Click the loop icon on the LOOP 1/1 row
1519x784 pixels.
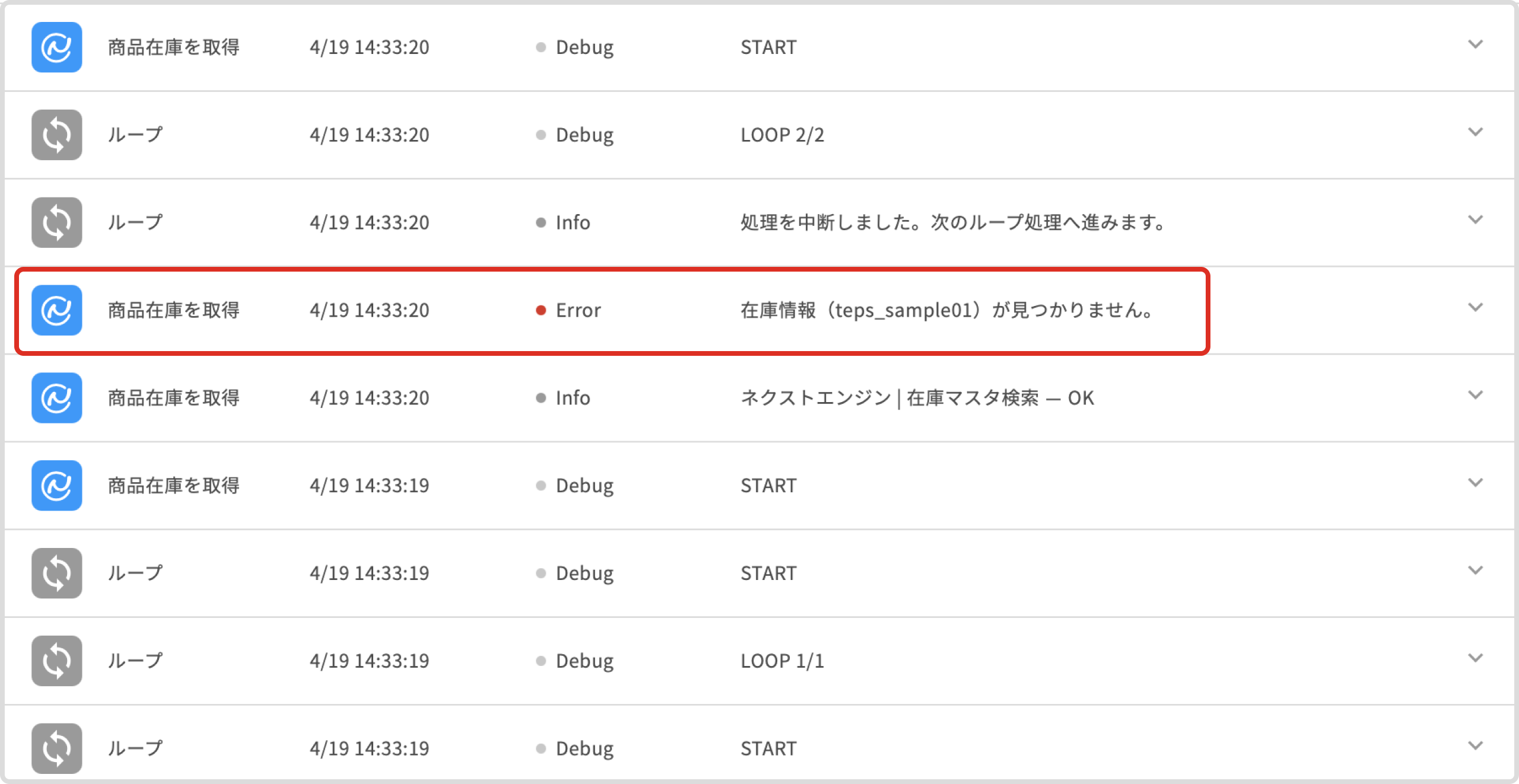(x=56, y=661)
